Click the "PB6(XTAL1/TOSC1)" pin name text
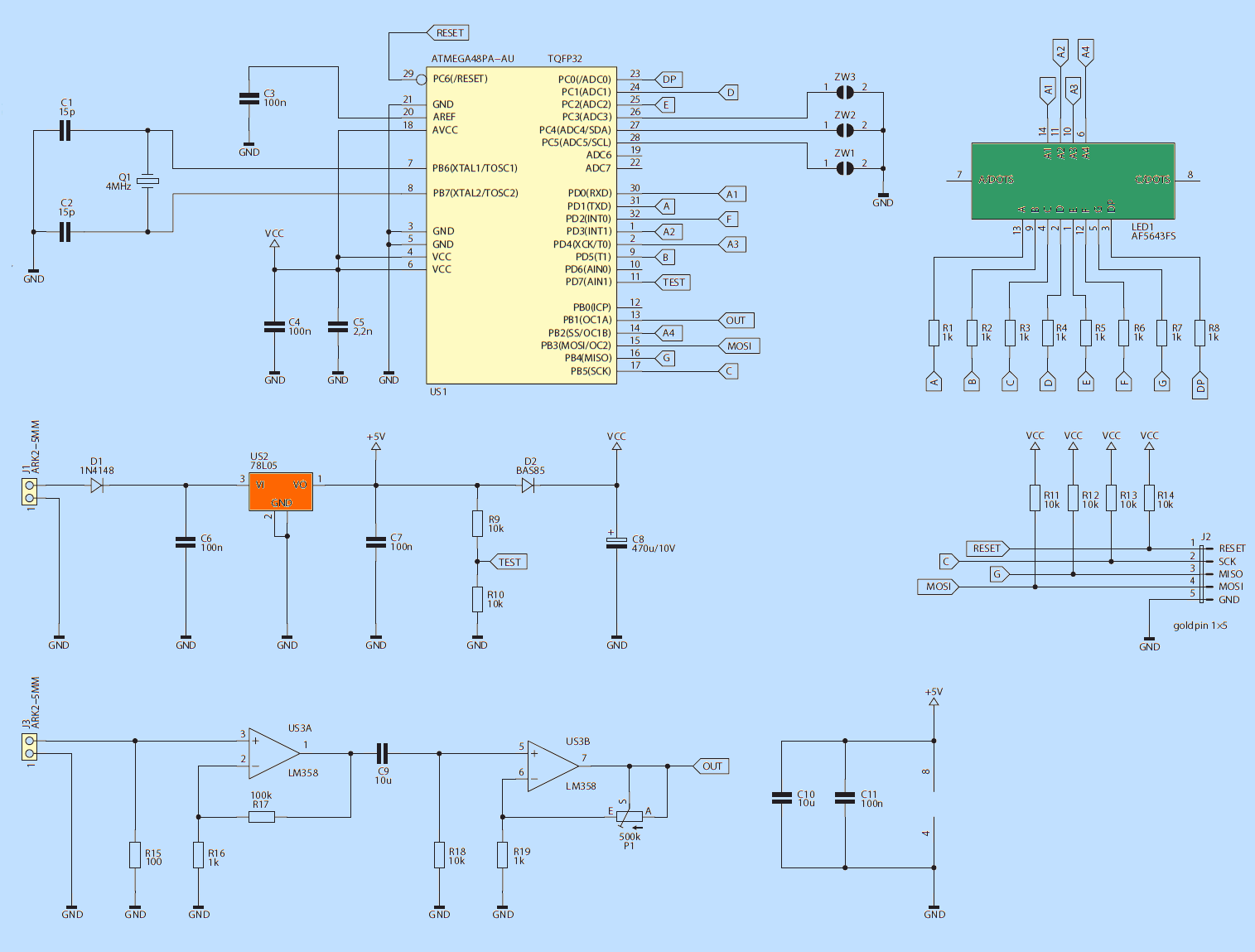This screenshot has width=1255, height=952. (475, 168)
